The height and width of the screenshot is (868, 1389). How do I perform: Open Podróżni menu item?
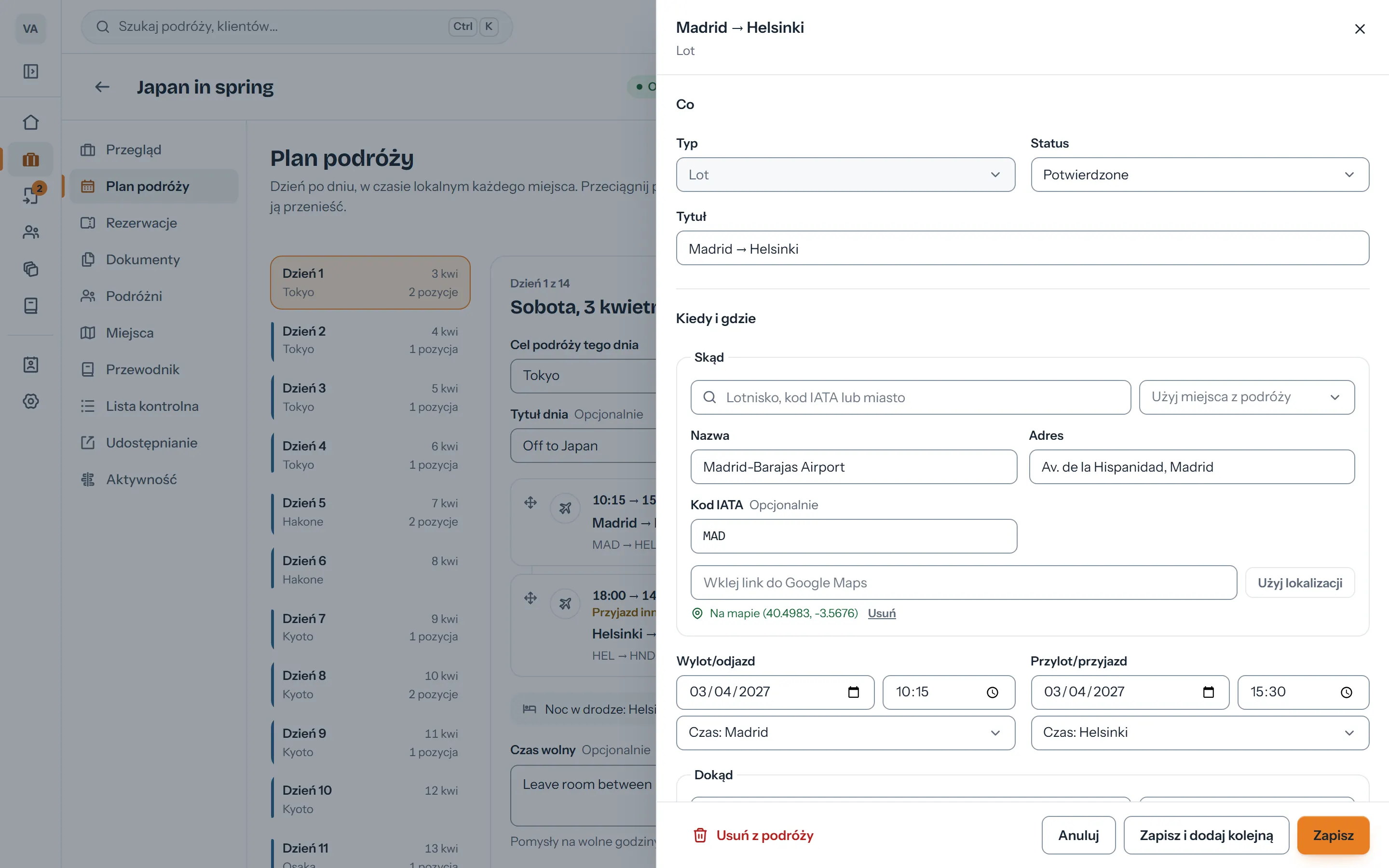154,296
